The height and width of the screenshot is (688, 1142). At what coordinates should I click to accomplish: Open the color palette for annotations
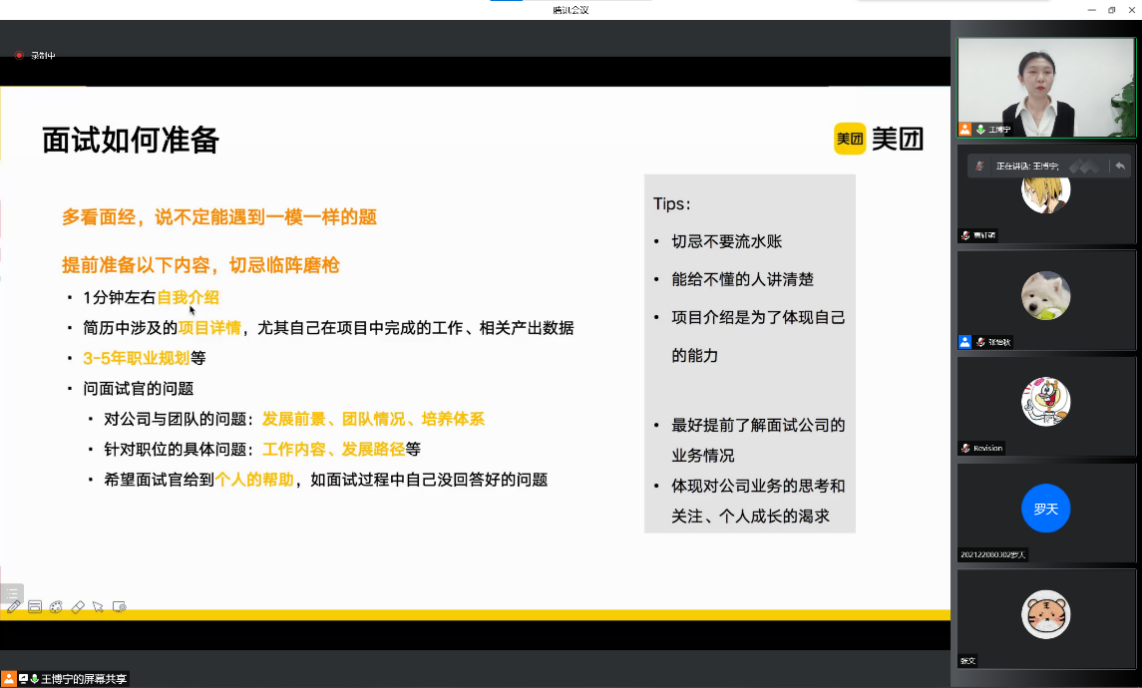[56, 607]
